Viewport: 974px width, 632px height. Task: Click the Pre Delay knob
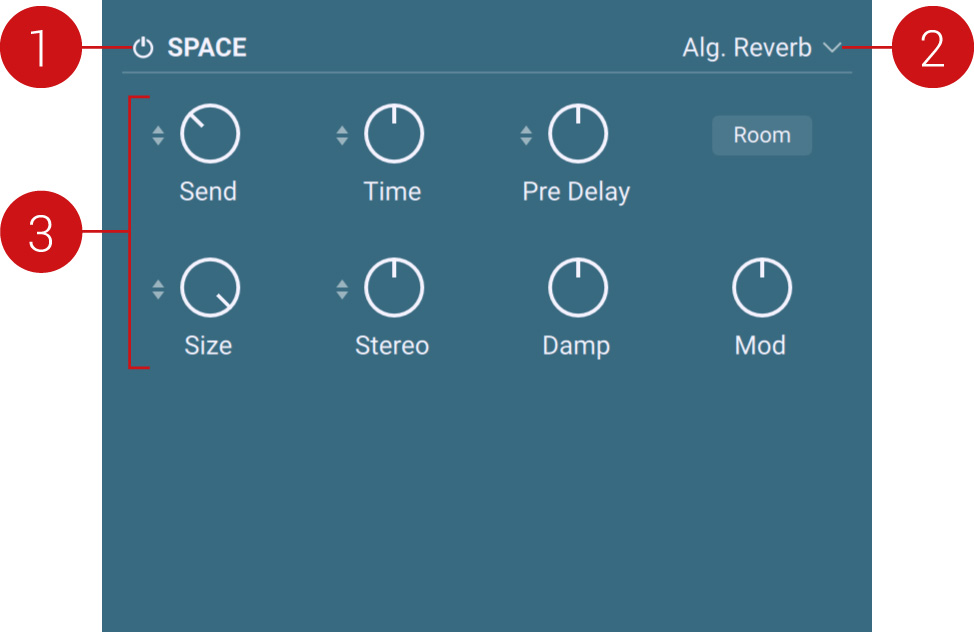coord(577,134)
